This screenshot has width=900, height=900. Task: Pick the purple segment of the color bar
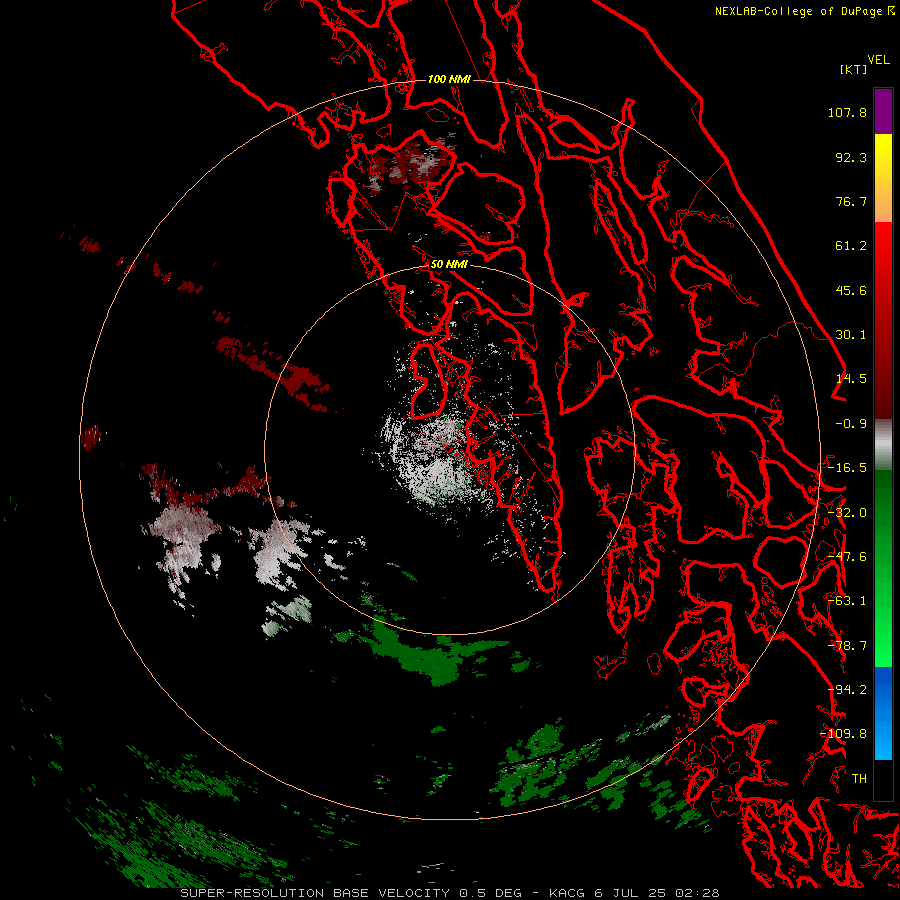(x=883, y=111)
